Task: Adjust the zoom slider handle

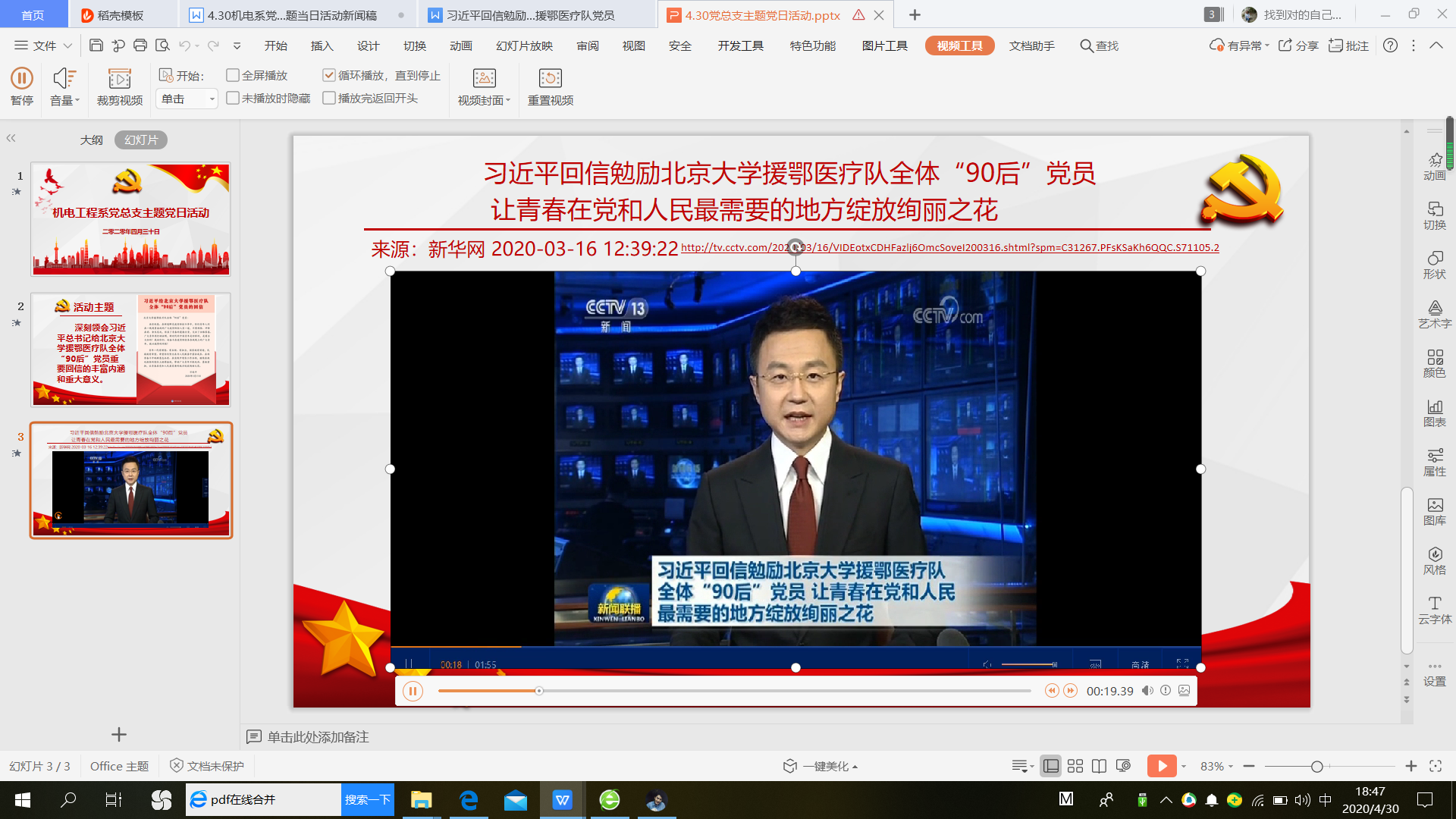Action: coord(1316,767)
